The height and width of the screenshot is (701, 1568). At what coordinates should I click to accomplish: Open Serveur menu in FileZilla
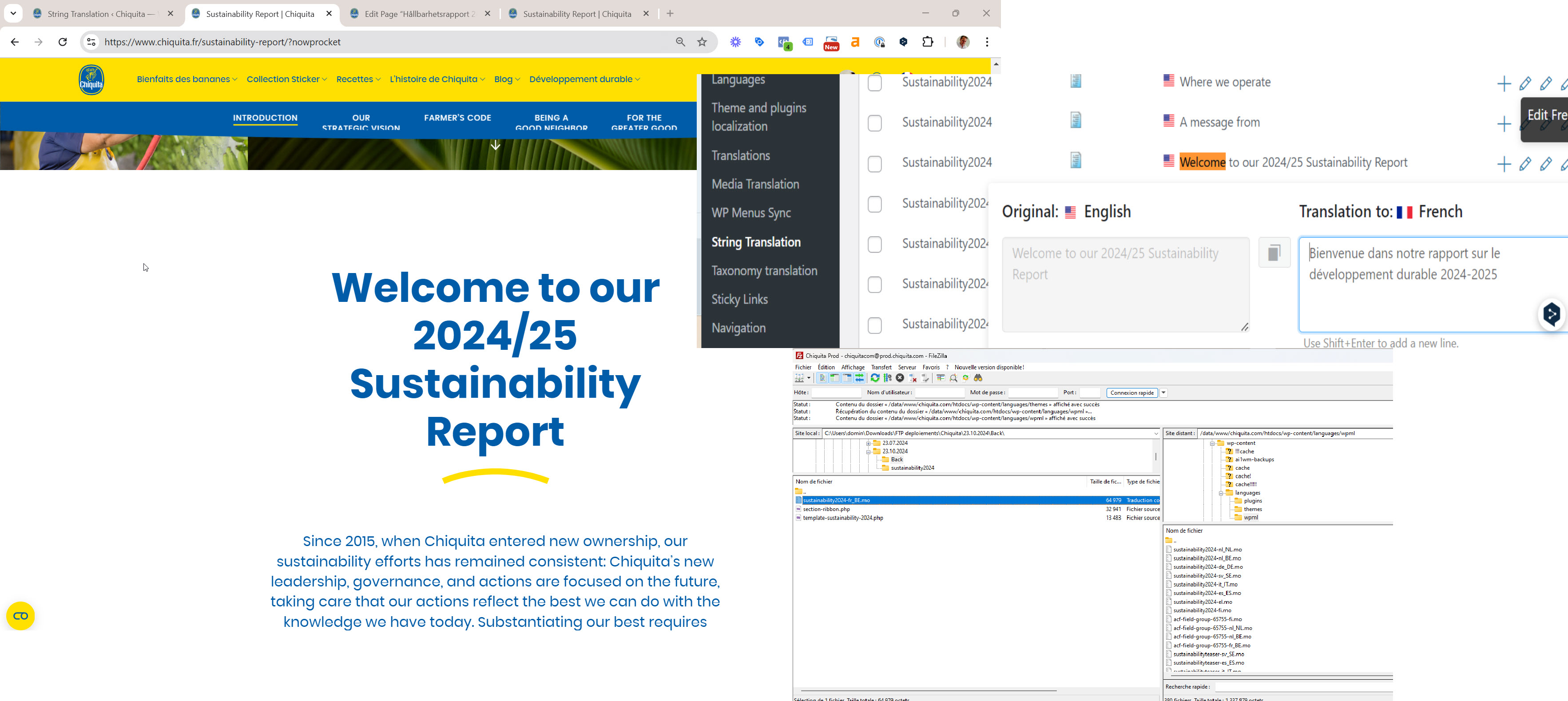[x=907, y=367]
